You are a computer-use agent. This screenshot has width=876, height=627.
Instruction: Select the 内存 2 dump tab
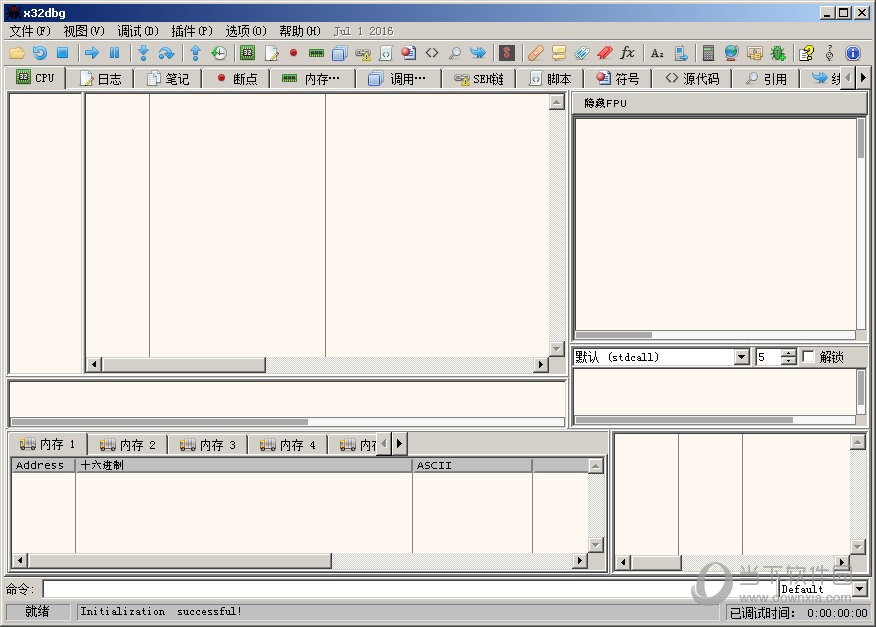point(127,445)
